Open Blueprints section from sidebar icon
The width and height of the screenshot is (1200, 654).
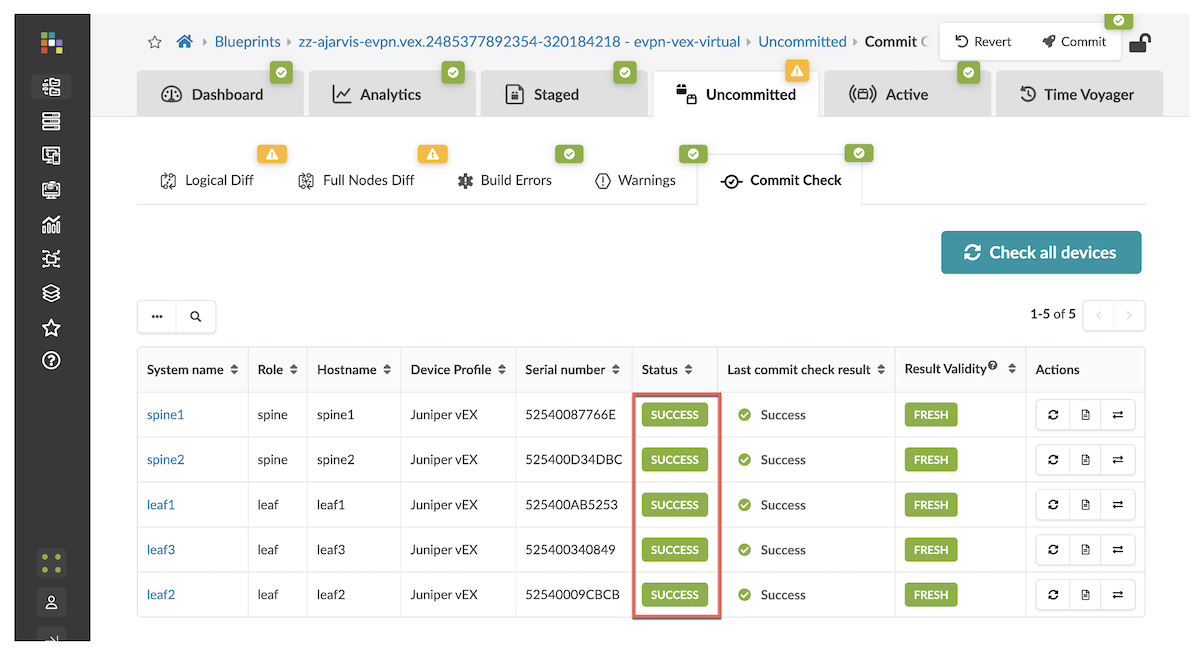pyautogui.click(x=51, y=87)
